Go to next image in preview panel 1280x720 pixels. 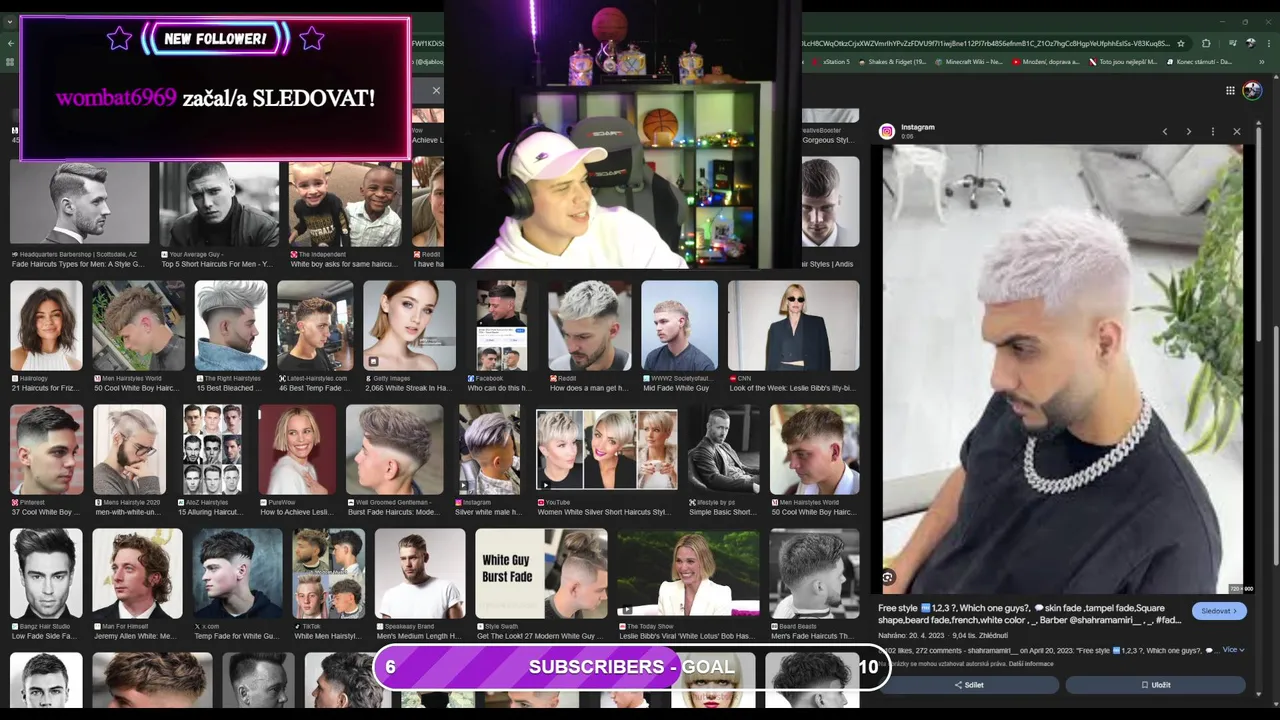pos(1188,131)
